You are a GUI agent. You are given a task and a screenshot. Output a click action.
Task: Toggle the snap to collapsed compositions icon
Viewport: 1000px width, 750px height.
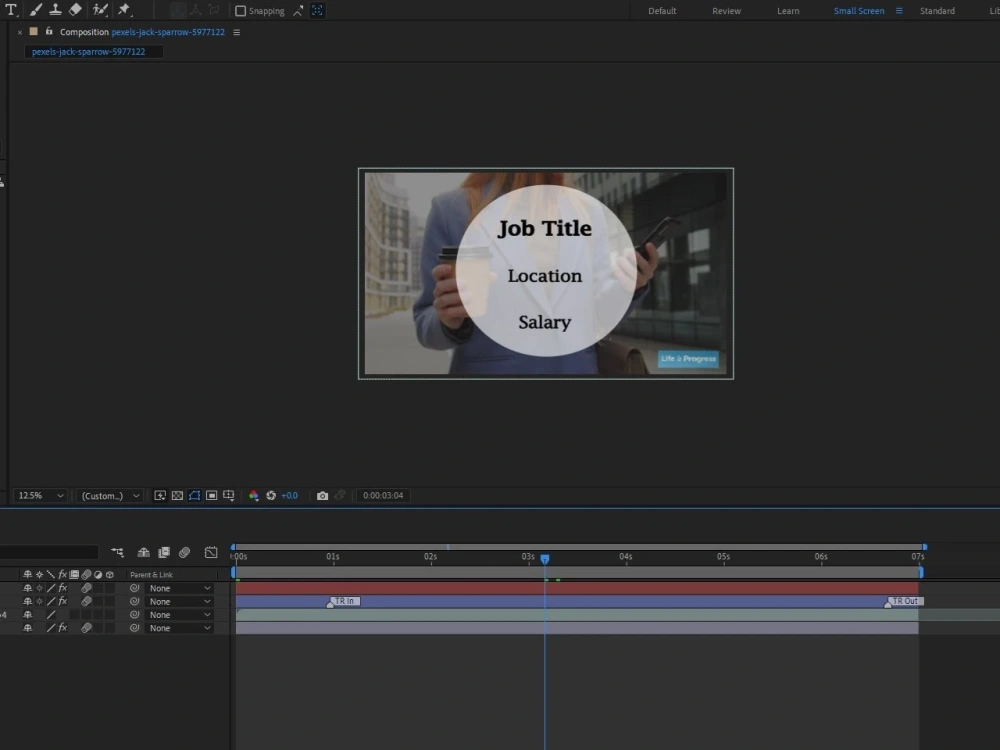[x=317, y=11]
